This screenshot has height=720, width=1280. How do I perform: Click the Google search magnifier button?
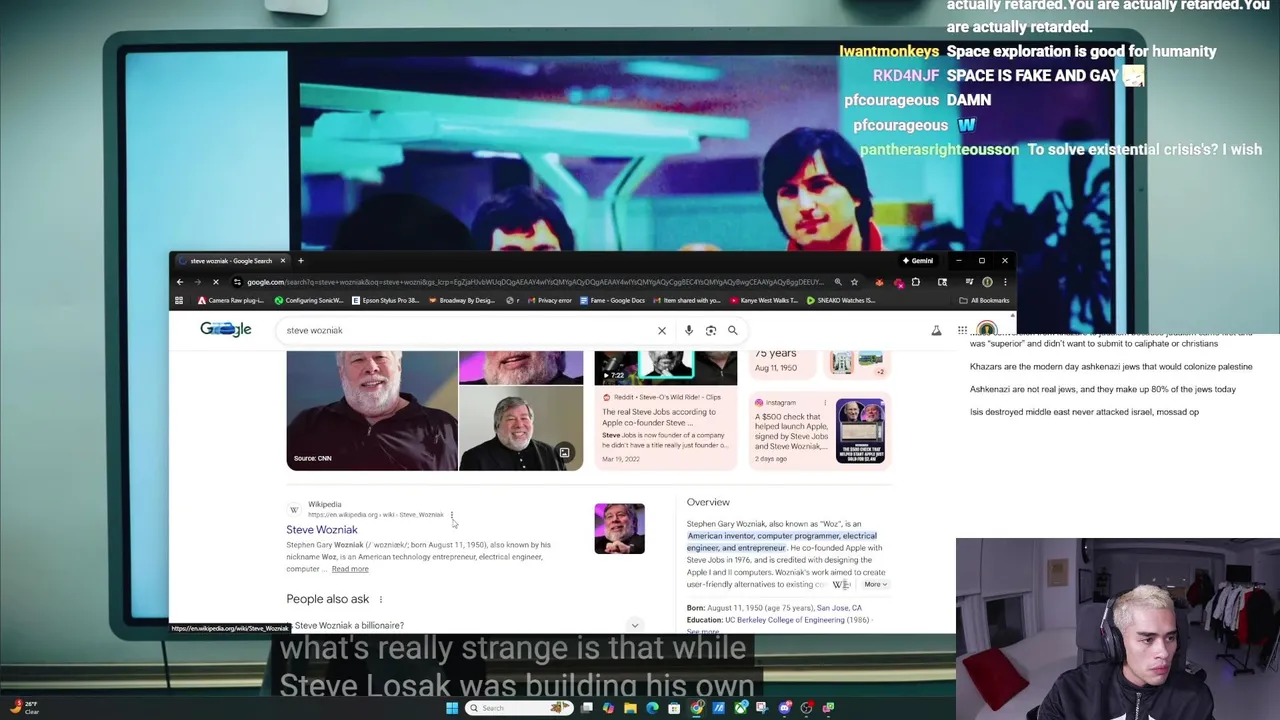pyautogui.click(x=733, y=330)
